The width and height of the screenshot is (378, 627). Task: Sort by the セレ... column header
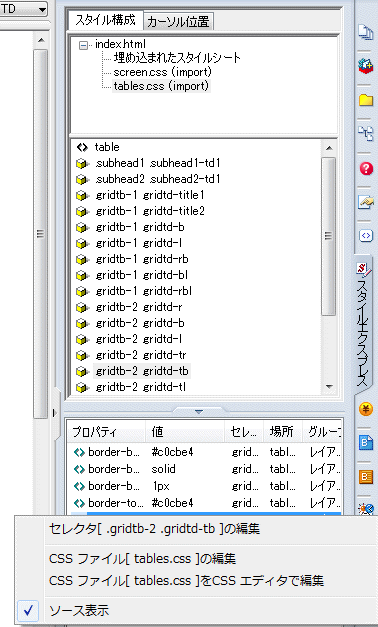point(244,431)
